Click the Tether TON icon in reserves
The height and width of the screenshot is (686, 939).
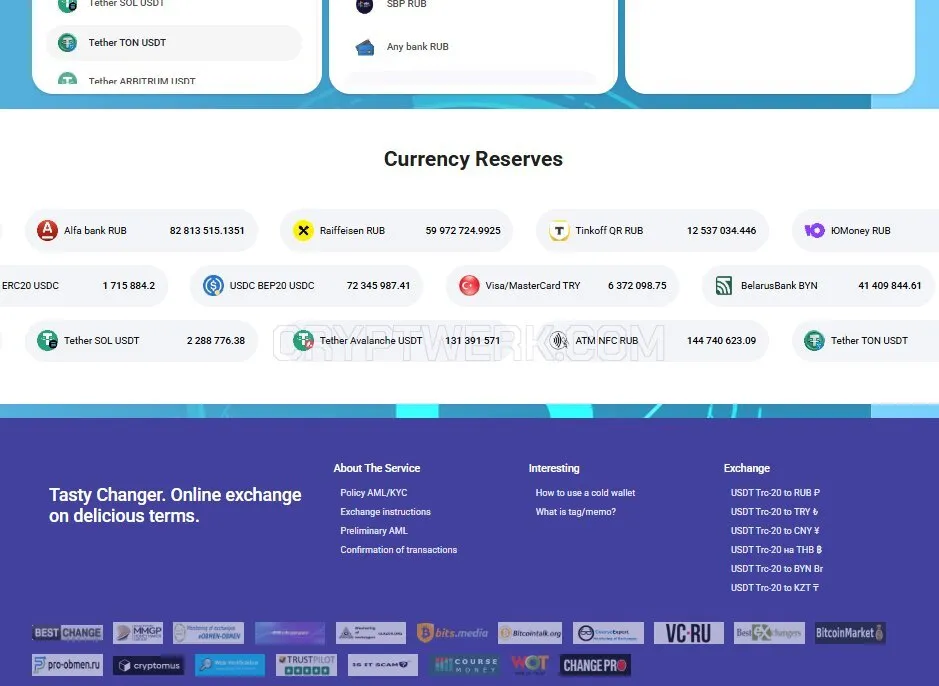point(814,341)
